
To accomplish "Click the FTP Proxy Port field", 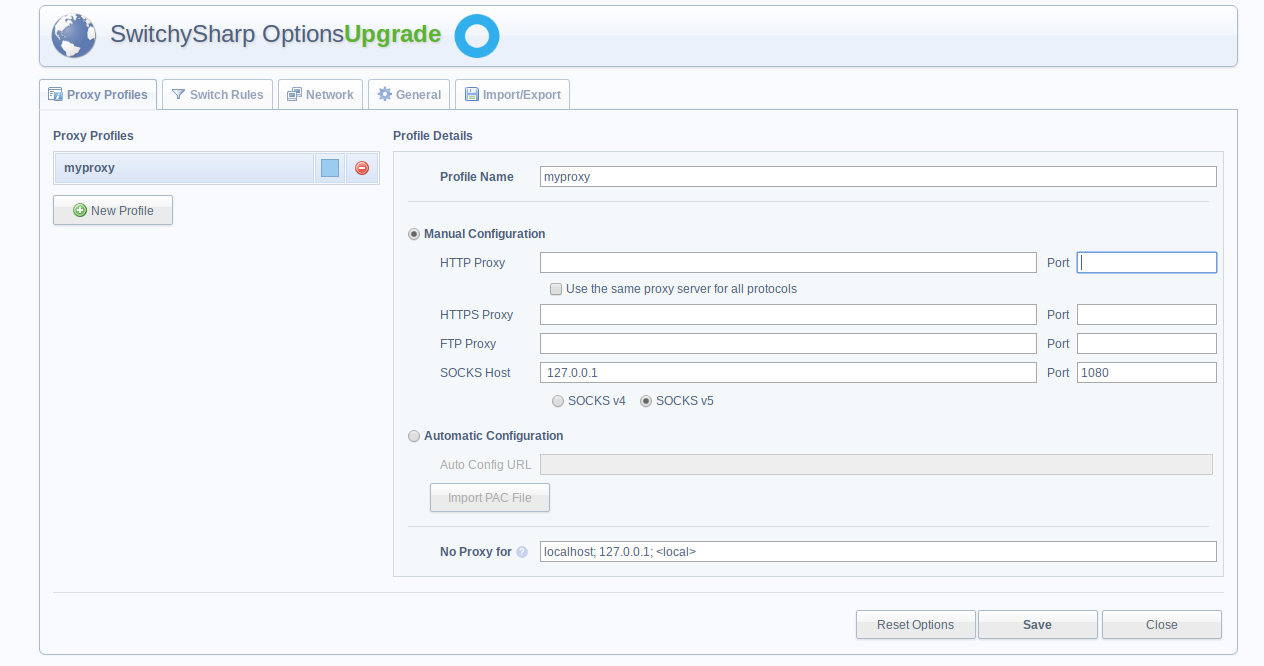I will pos(1147,344).
